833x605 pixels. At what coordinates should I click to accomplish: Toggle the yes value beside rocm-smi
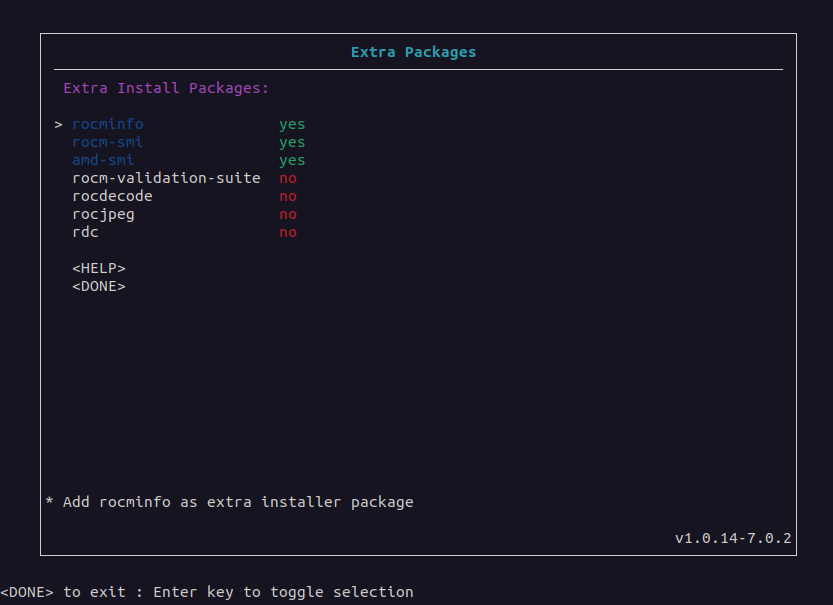pos(292,143)
